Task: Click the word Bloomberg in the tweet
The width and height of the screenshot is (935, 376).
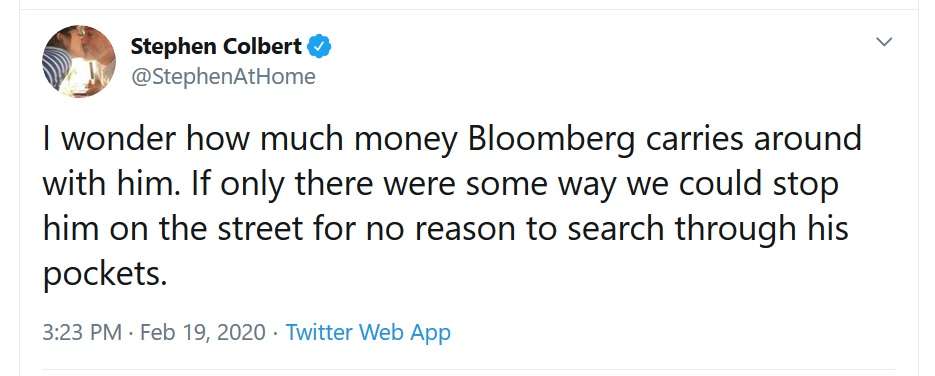Action: coord(552,141)
